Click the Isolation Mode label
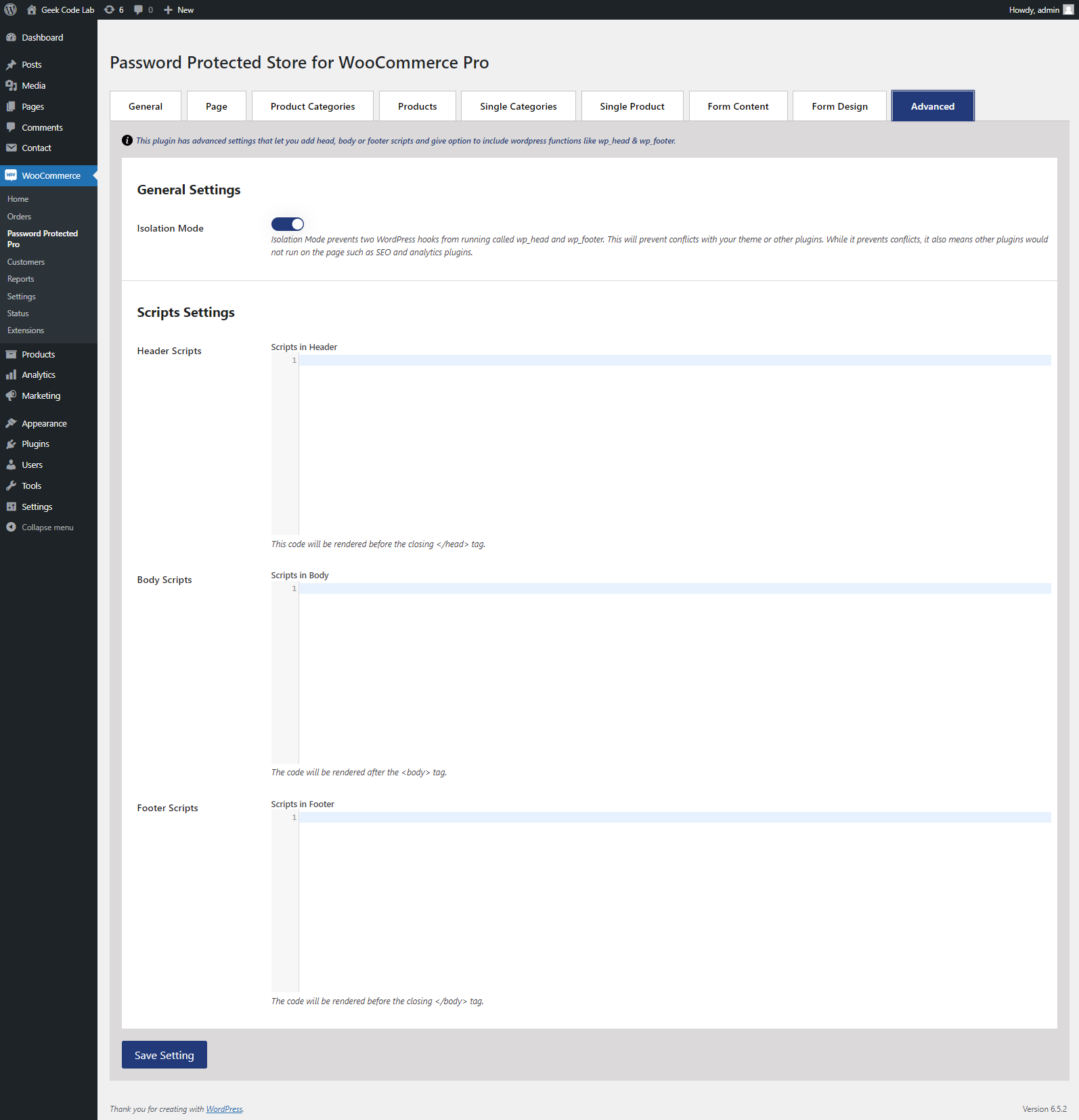The height and width of the screenshot is (1120, 1079). [170, 228]
